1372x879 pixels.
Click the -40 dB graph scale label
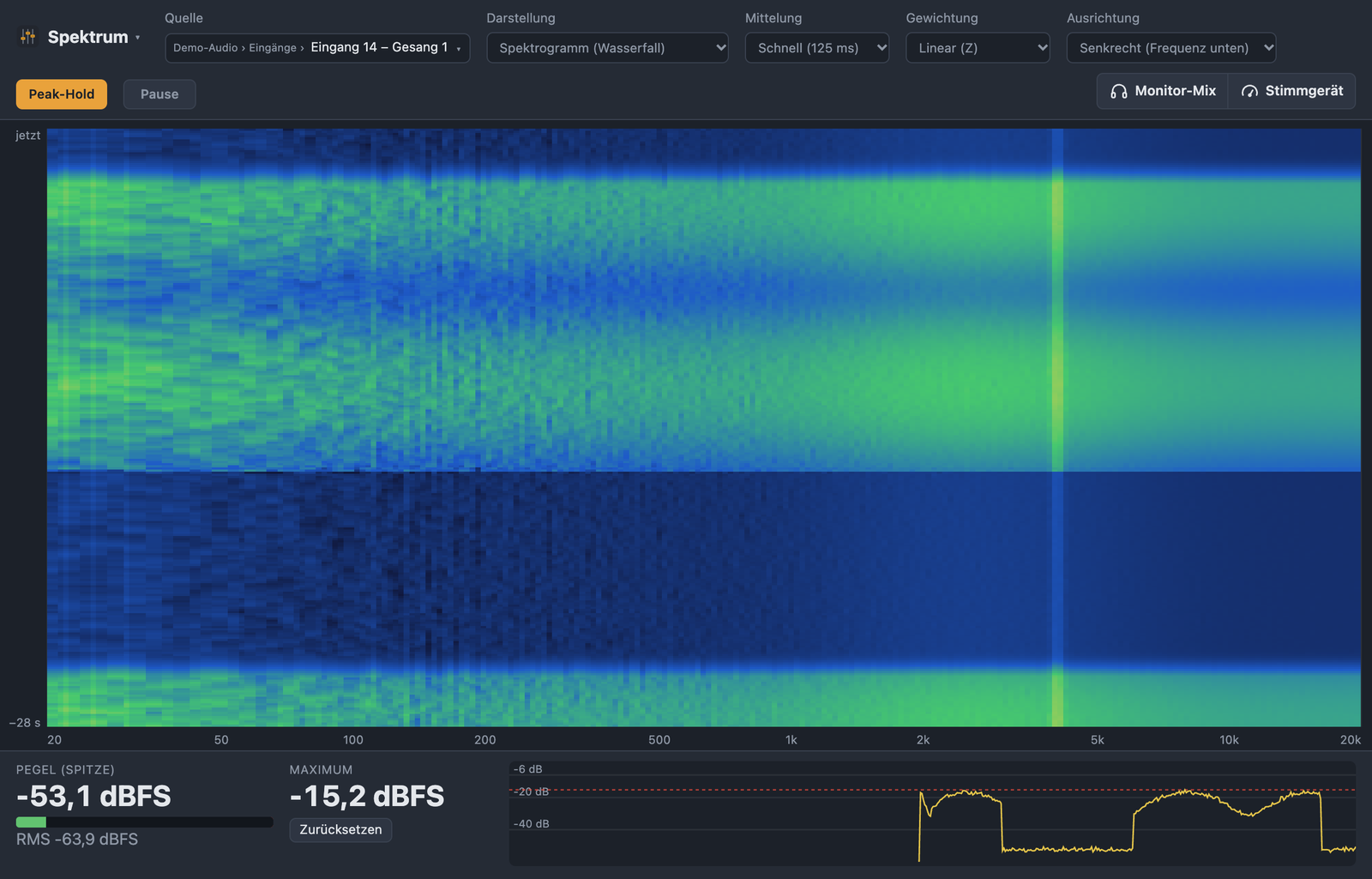pyautogui.click(x=532, y=824)
